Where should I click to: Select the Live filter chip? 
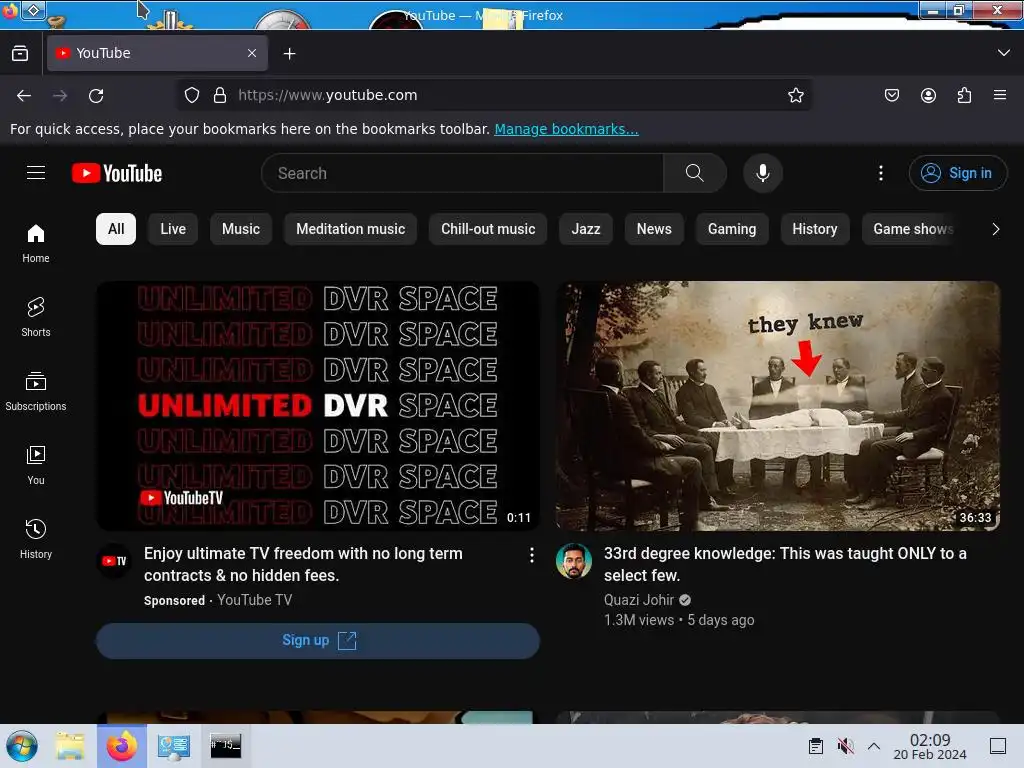tap(173, 229)
